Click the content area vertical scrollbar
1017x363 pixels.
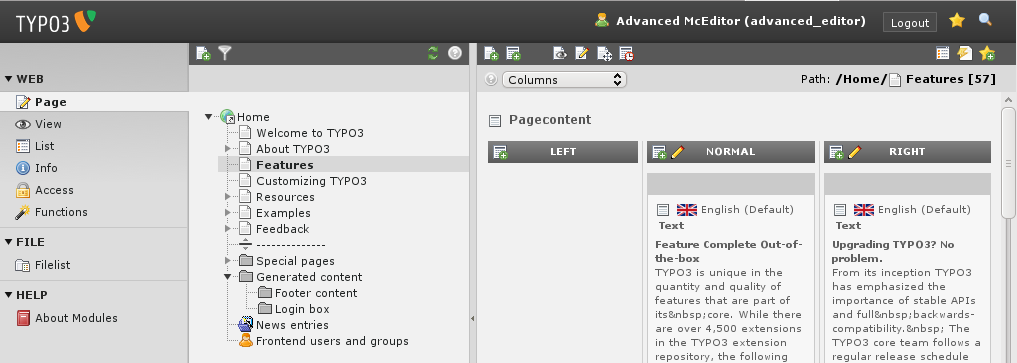click(1008, 163)
